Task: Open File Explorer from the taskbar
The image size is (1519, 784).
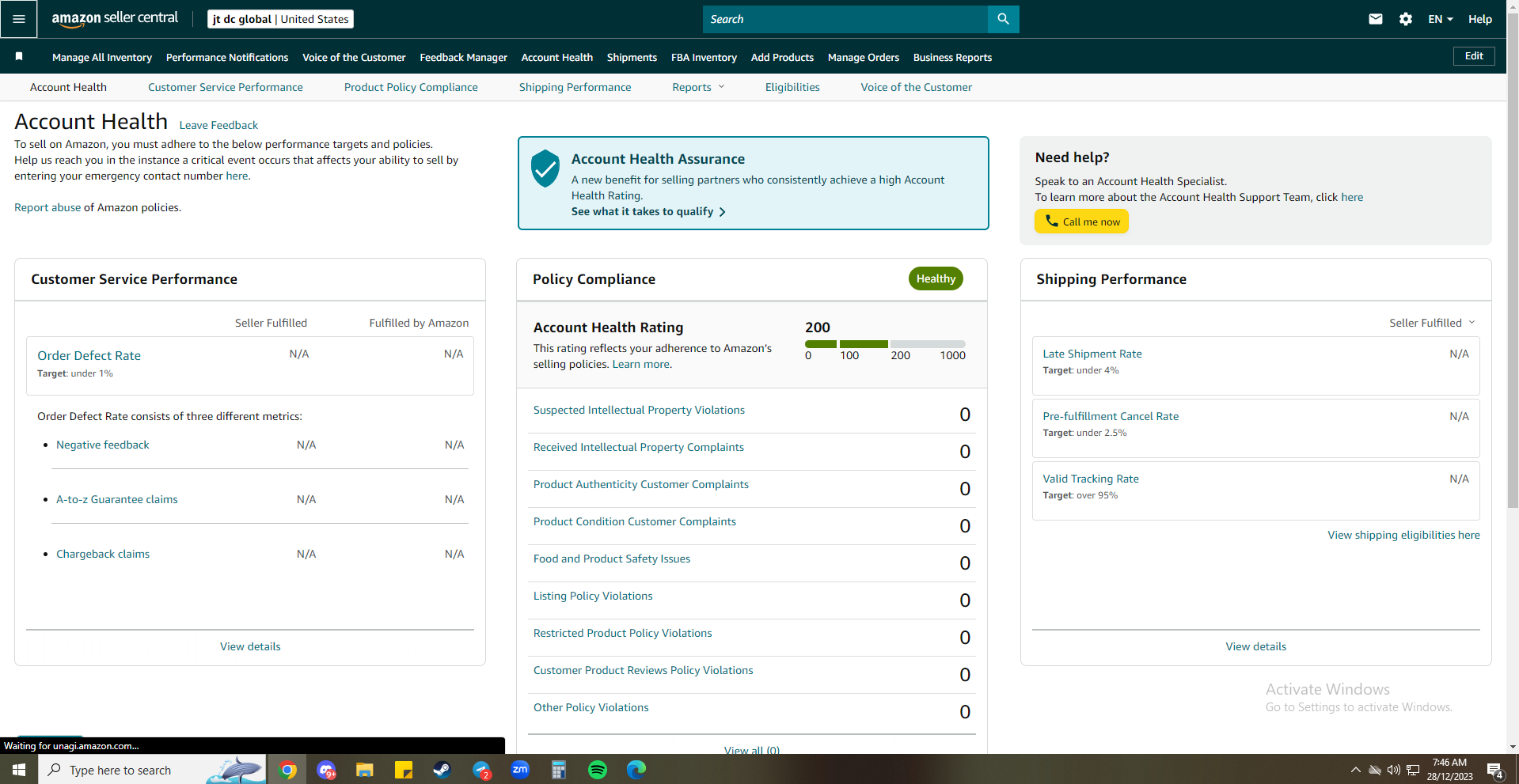Action: pos(364,770)
